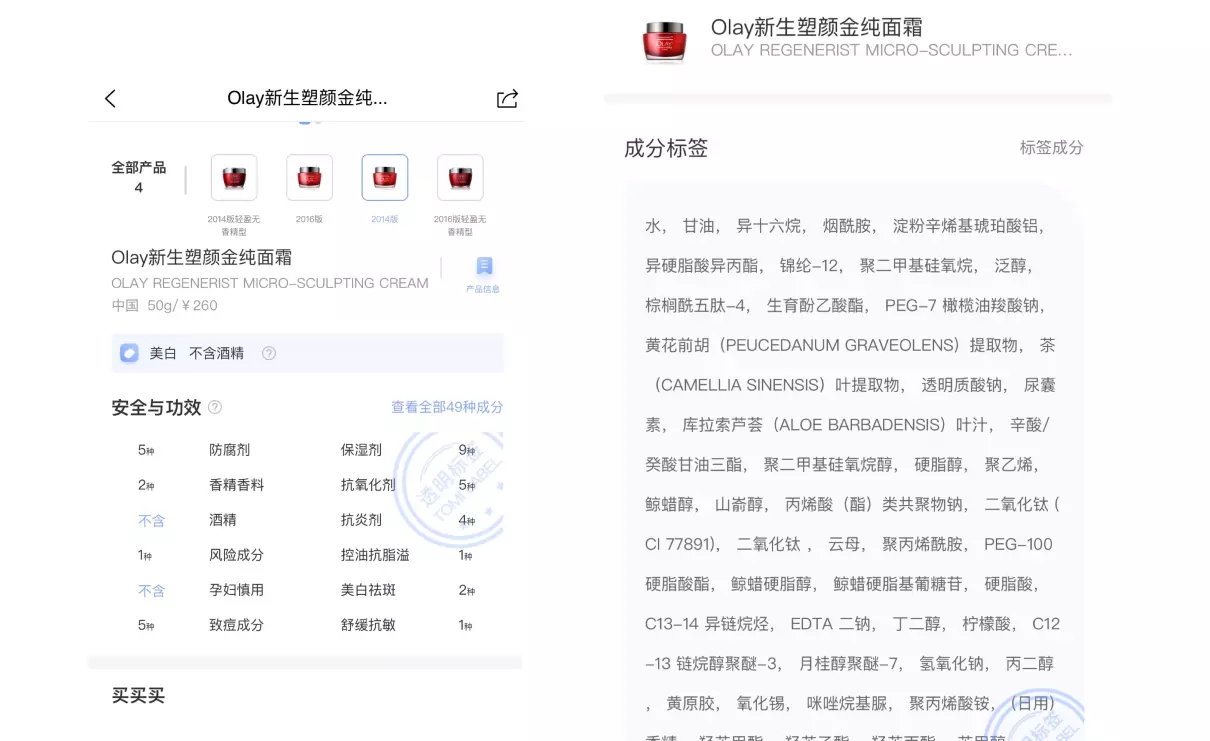Select the 美白祛斑 row
1210x741 pixels.
[x=408, y=590]
